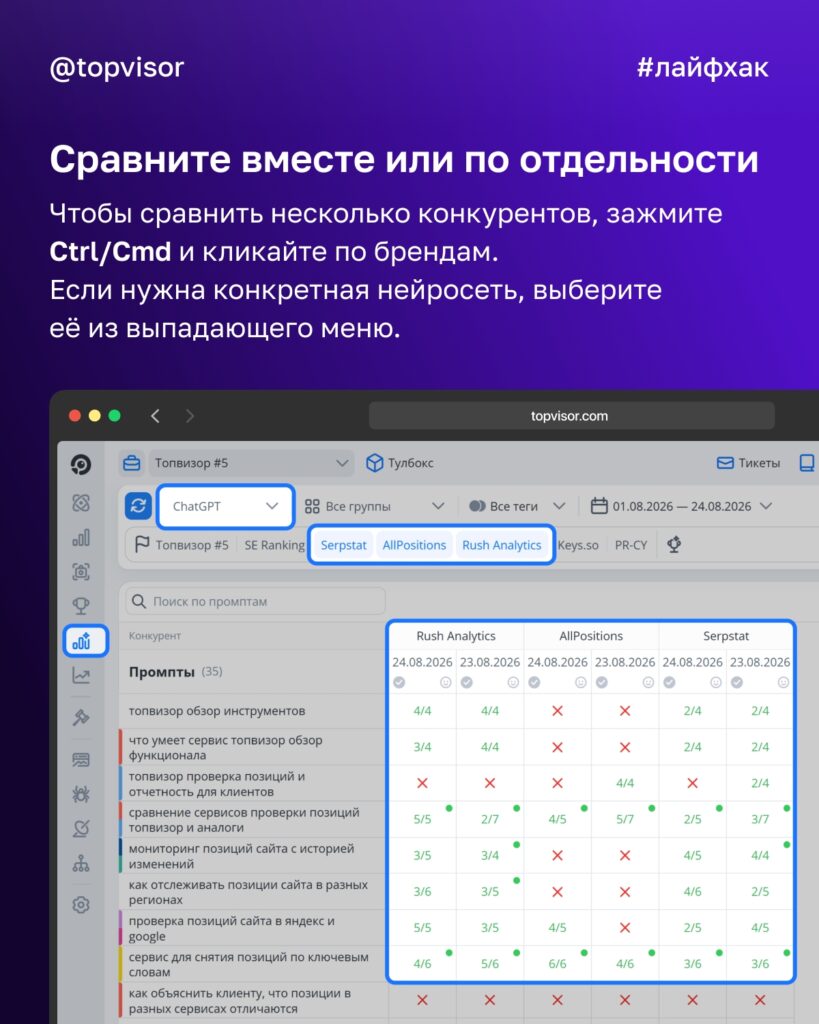Click the magnifier icon in prompt search
Image resolution: width=819 pixels, height=1024 pixels.
click(138, 601)
